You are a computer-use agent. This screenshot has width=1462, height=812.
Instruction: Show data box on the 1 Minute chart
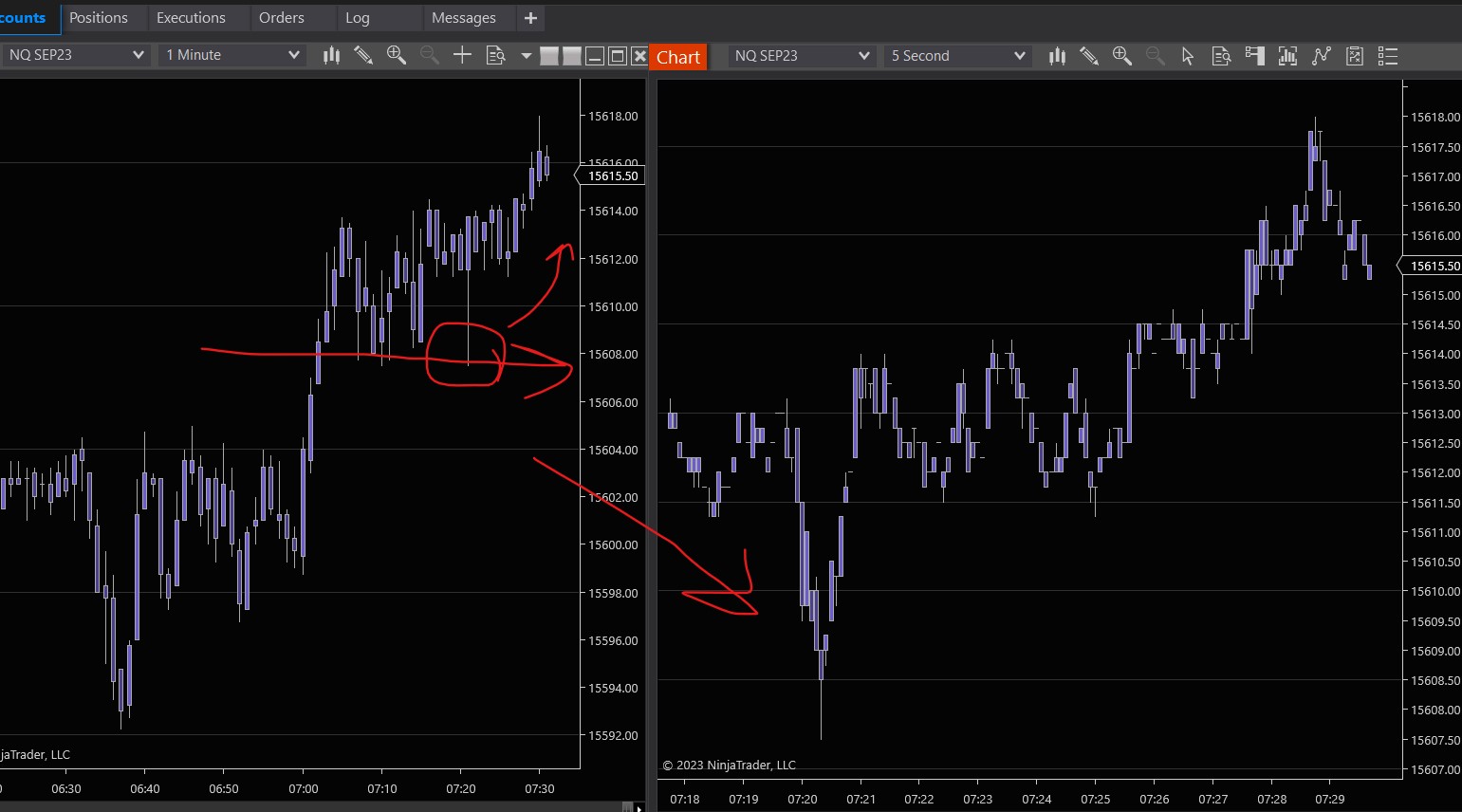tap(495, 56)
